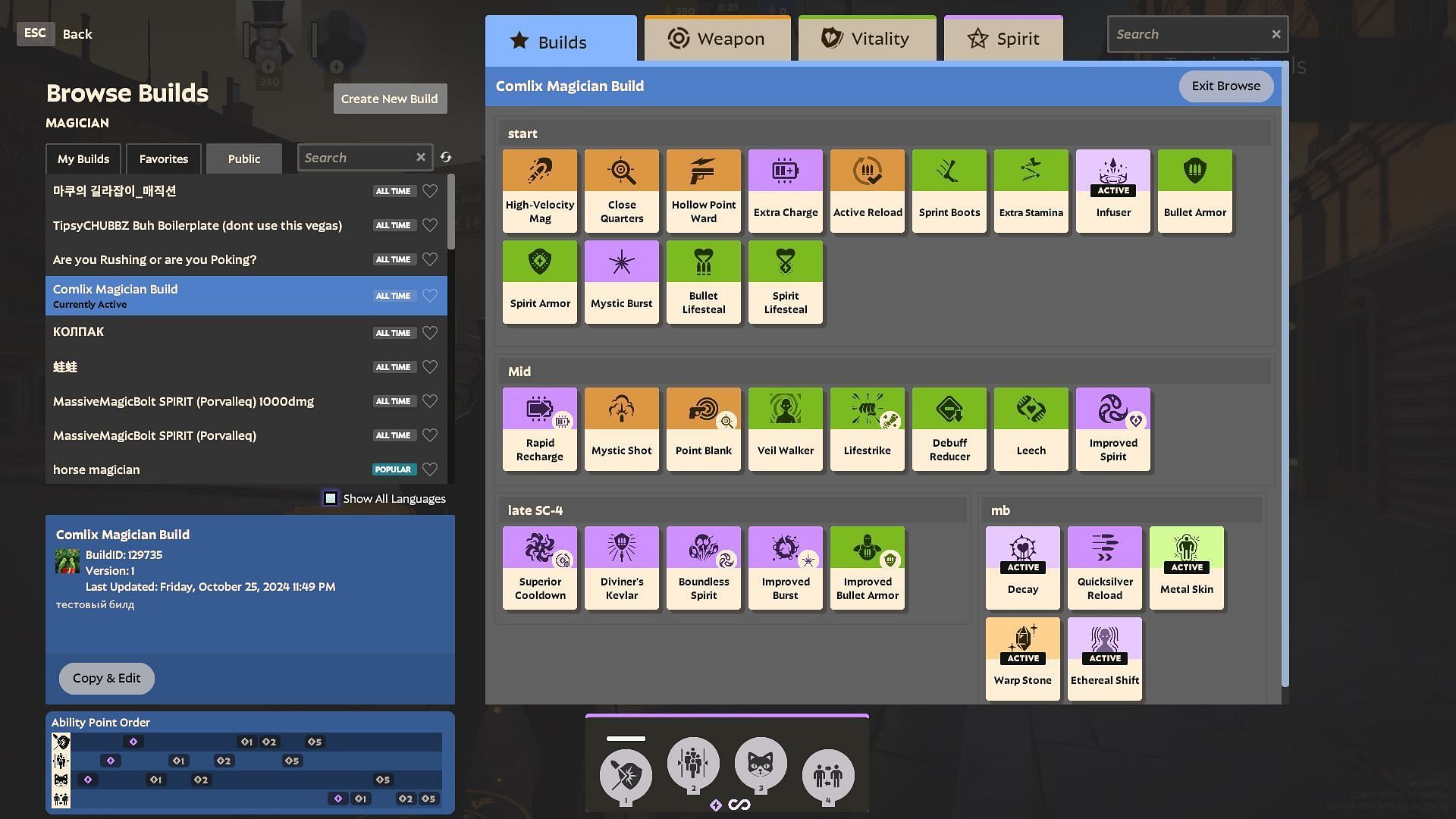Enable Show All Languages checkbox

[x=331, y=498]
